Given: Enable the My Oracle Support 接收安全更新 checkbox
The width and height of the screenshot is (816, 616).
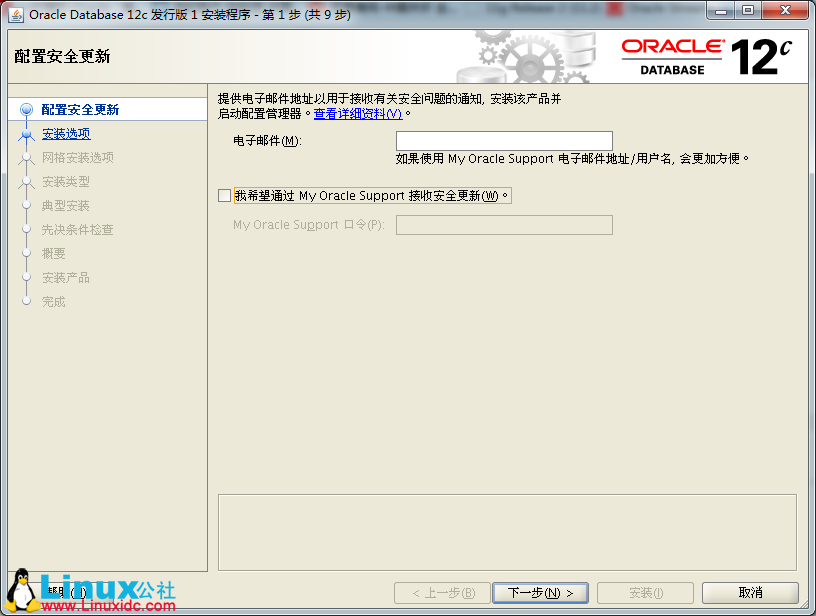Looking at the screenshot, I should tap(225, 195).
